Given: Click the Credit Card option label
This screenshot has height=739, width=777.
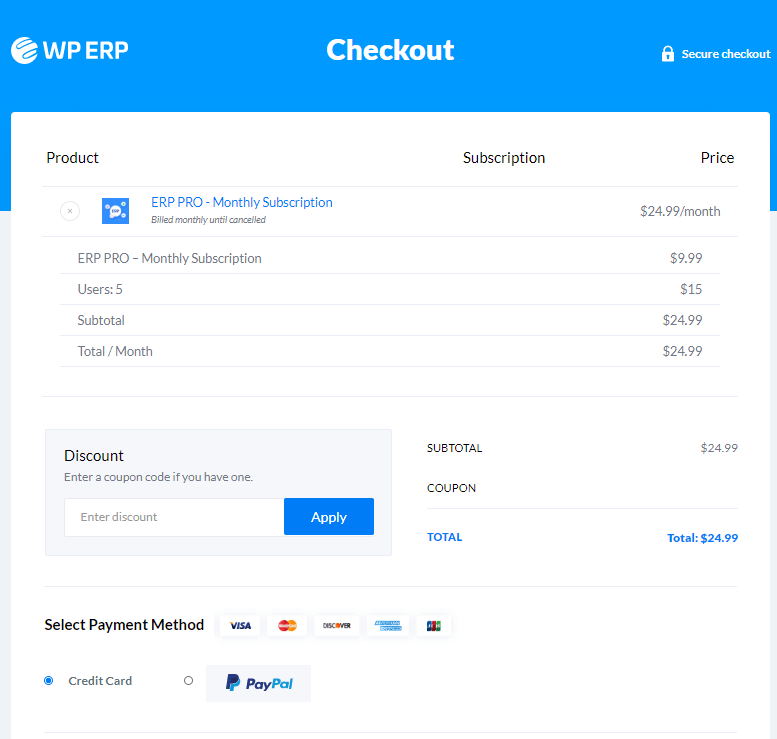Looking at the screenshot, I should click(100, 681).
